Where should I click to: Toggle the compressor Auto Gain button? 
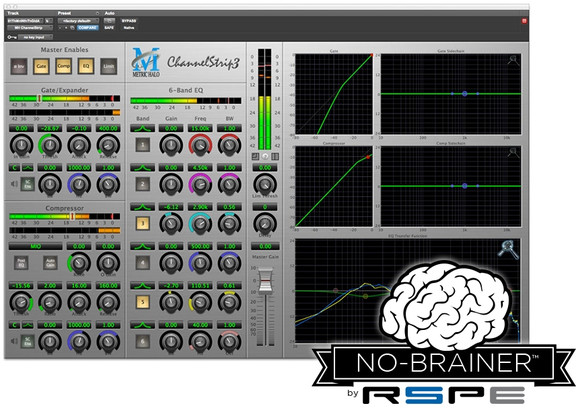click(x=50, y=263)
